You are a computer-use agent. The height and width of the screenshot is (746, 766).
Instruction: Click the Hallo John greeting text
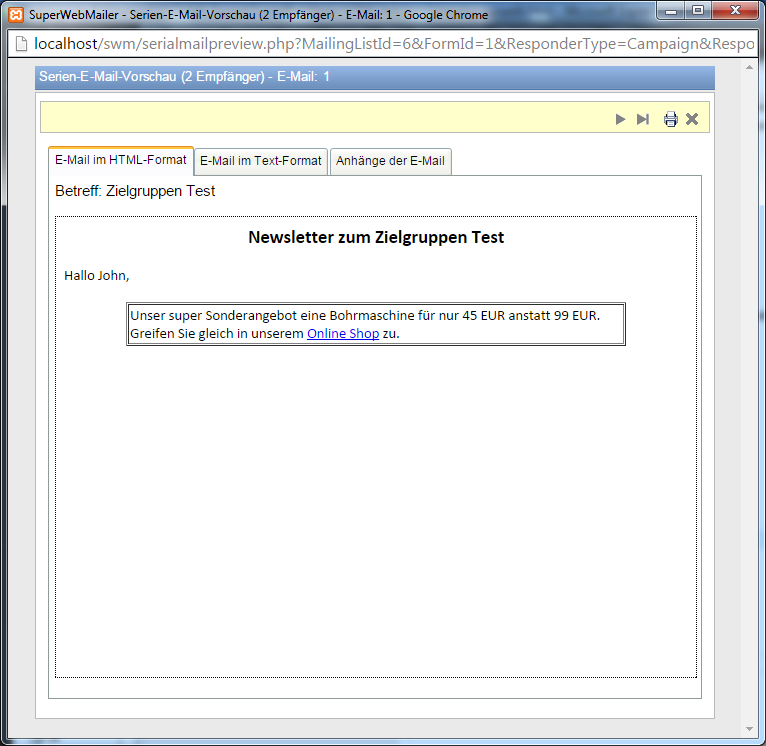click(97, 275)
